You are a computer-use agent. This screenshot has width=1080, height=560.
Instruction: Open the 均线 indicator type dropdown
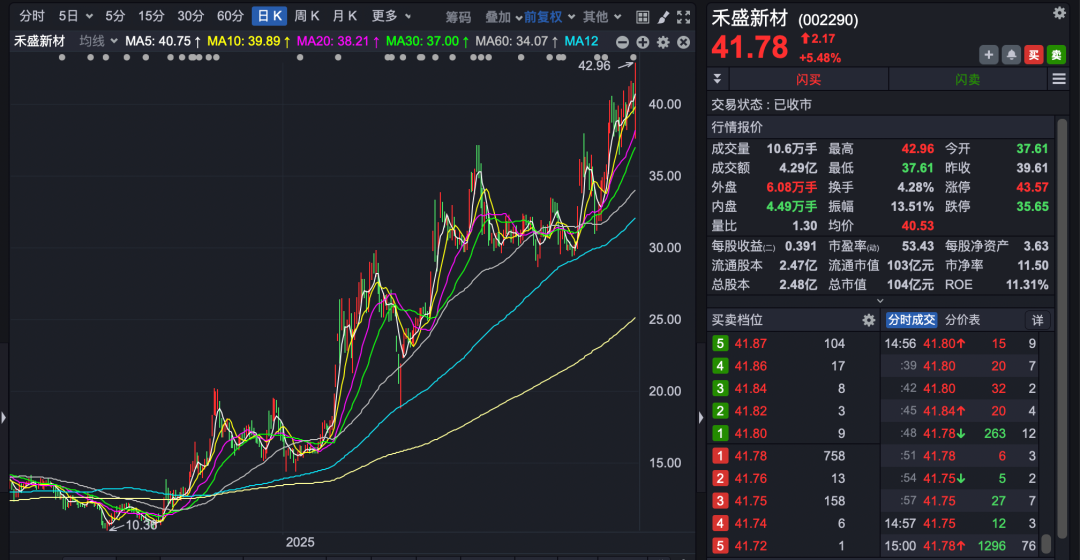tap(98, 40)
